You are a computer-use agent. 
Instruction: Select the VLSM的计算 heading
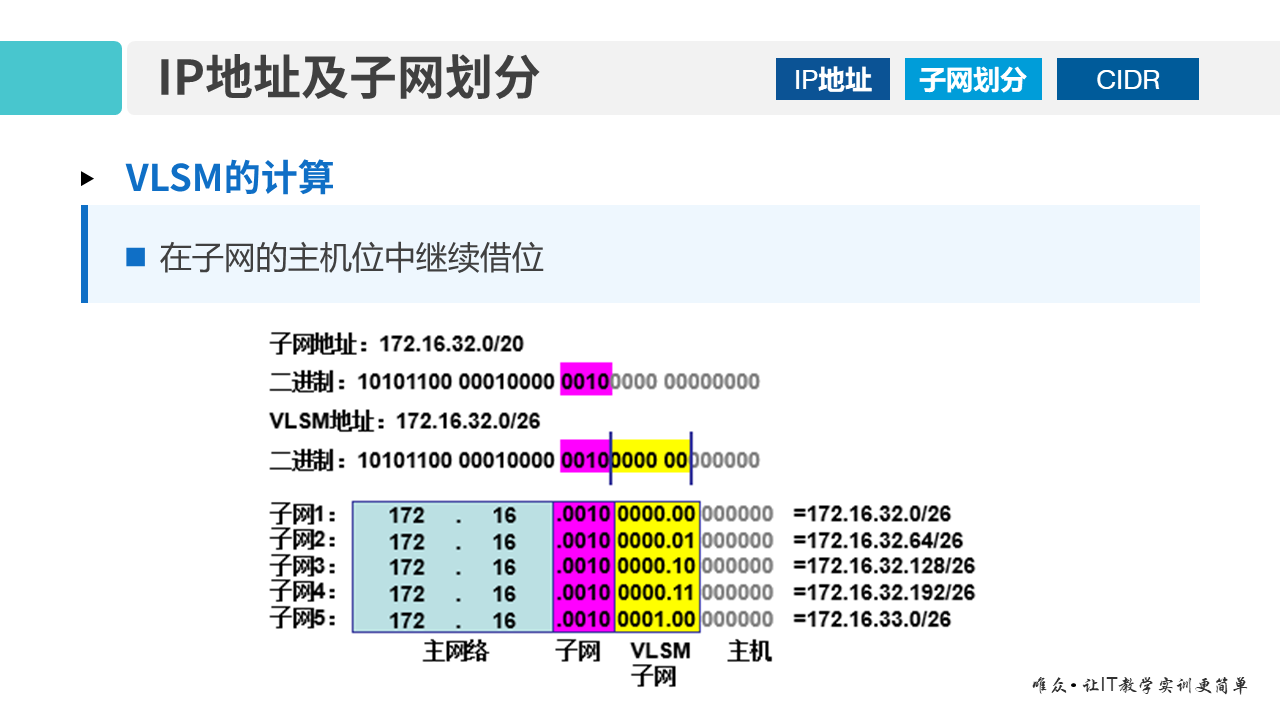point(229,177)
